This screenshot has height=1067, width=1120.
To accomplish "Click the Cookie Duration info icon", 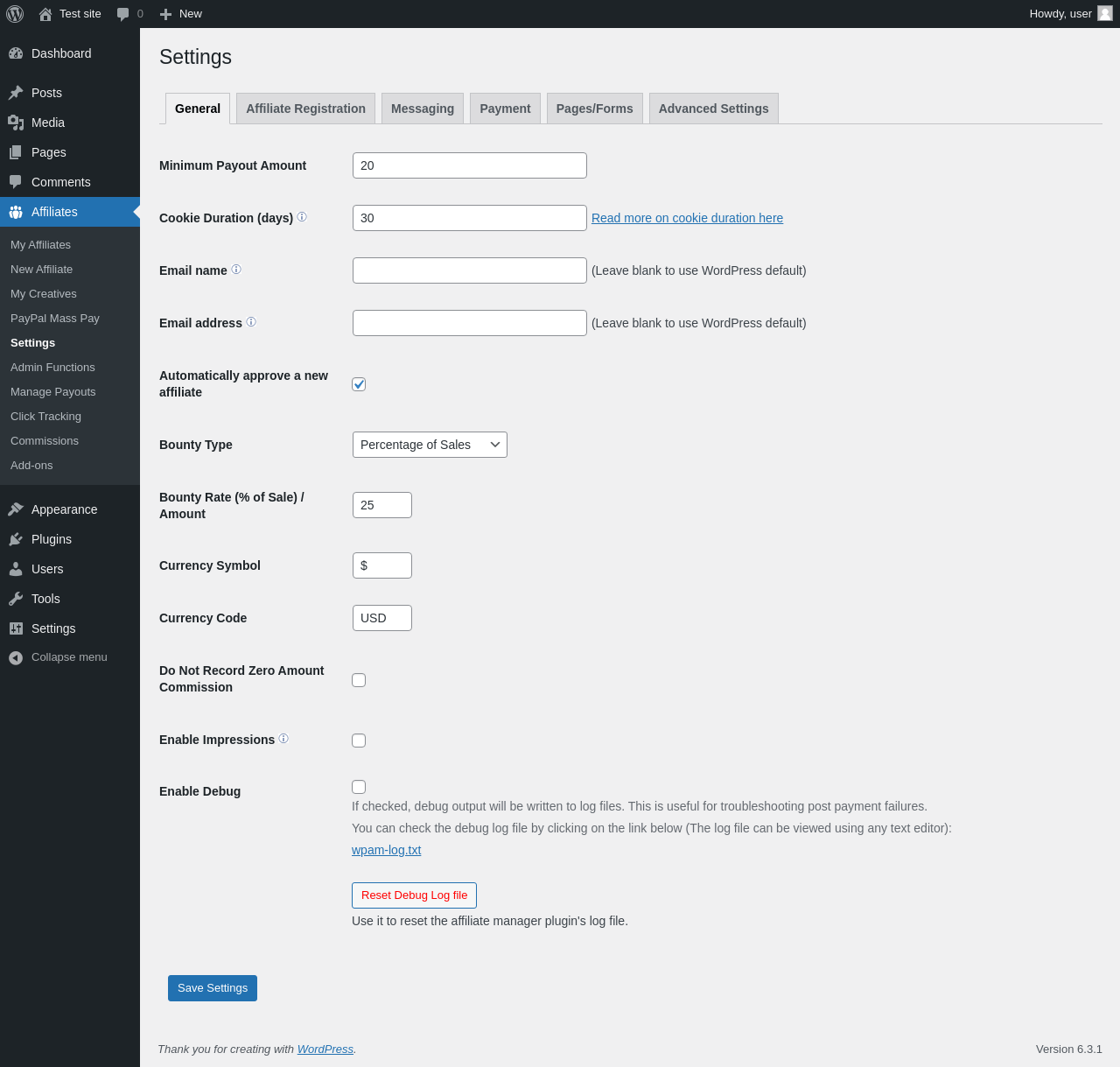I will pos(302,217).
